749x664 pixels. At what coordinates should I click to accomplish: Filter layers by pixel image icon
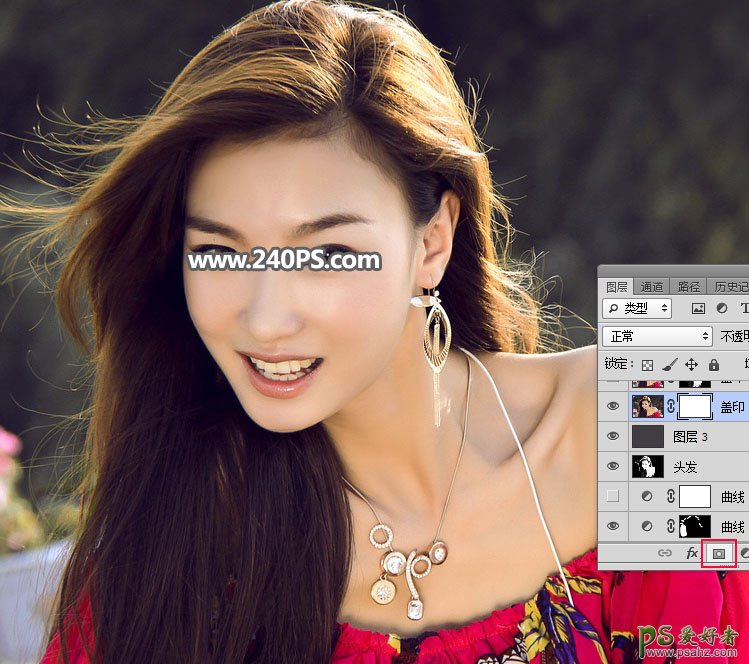point(698,309)
